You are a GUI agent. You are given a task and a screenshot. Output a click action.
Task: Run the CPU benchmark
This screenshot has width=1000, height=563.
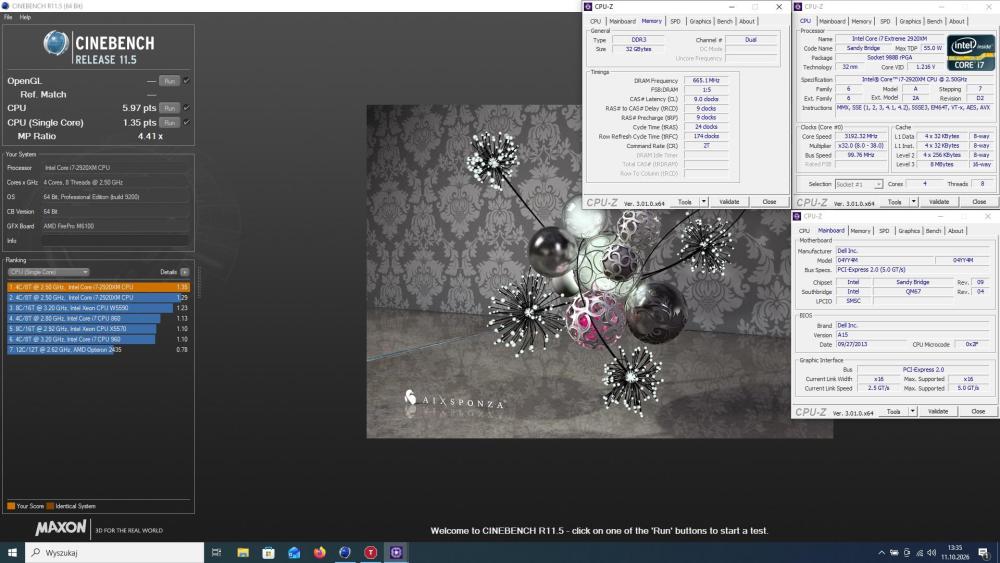(x=169, y=108)
